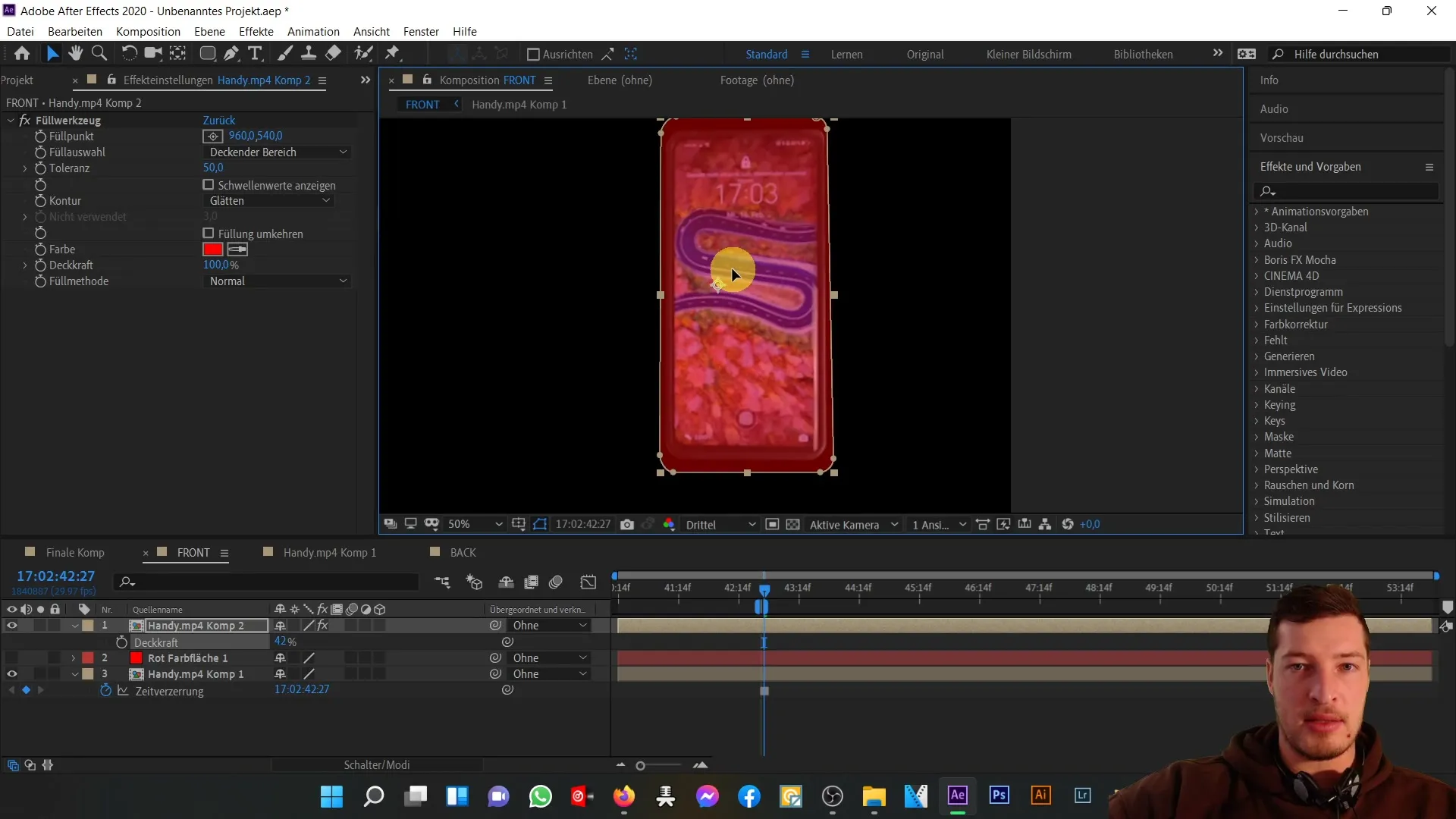Open the Komposition menu

click(148, 31)
